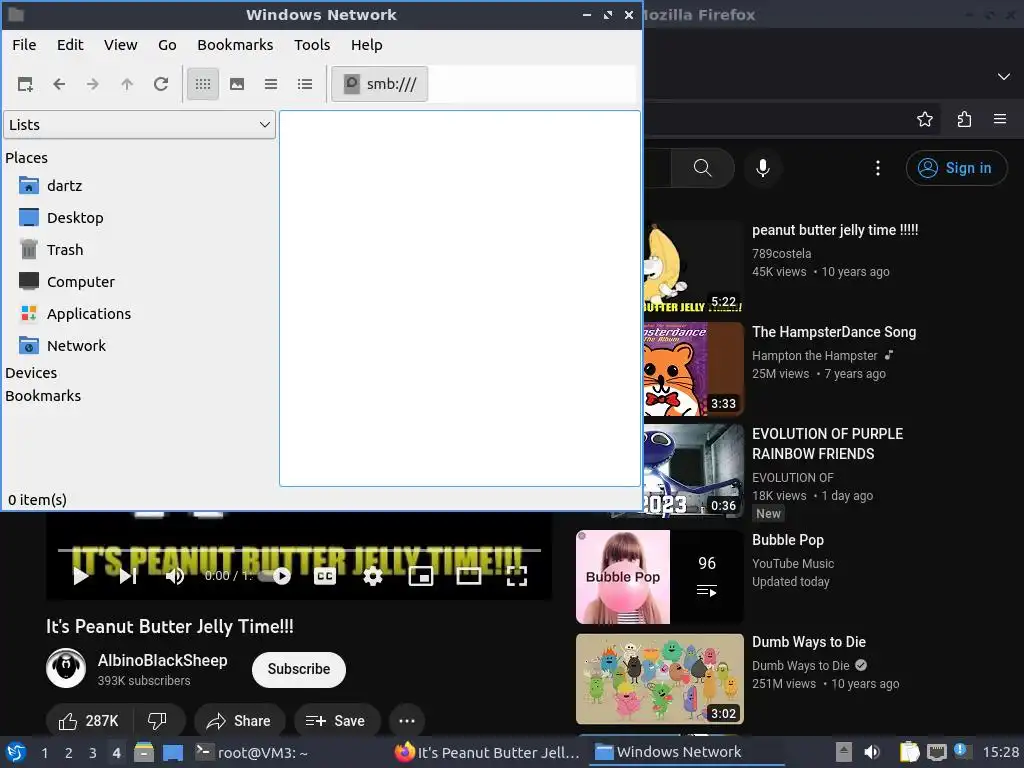The height and width of the screenshot is (768, 1024).
Task: Open Bubble Pop playlist thumbnail
Action: pos(660,577)
